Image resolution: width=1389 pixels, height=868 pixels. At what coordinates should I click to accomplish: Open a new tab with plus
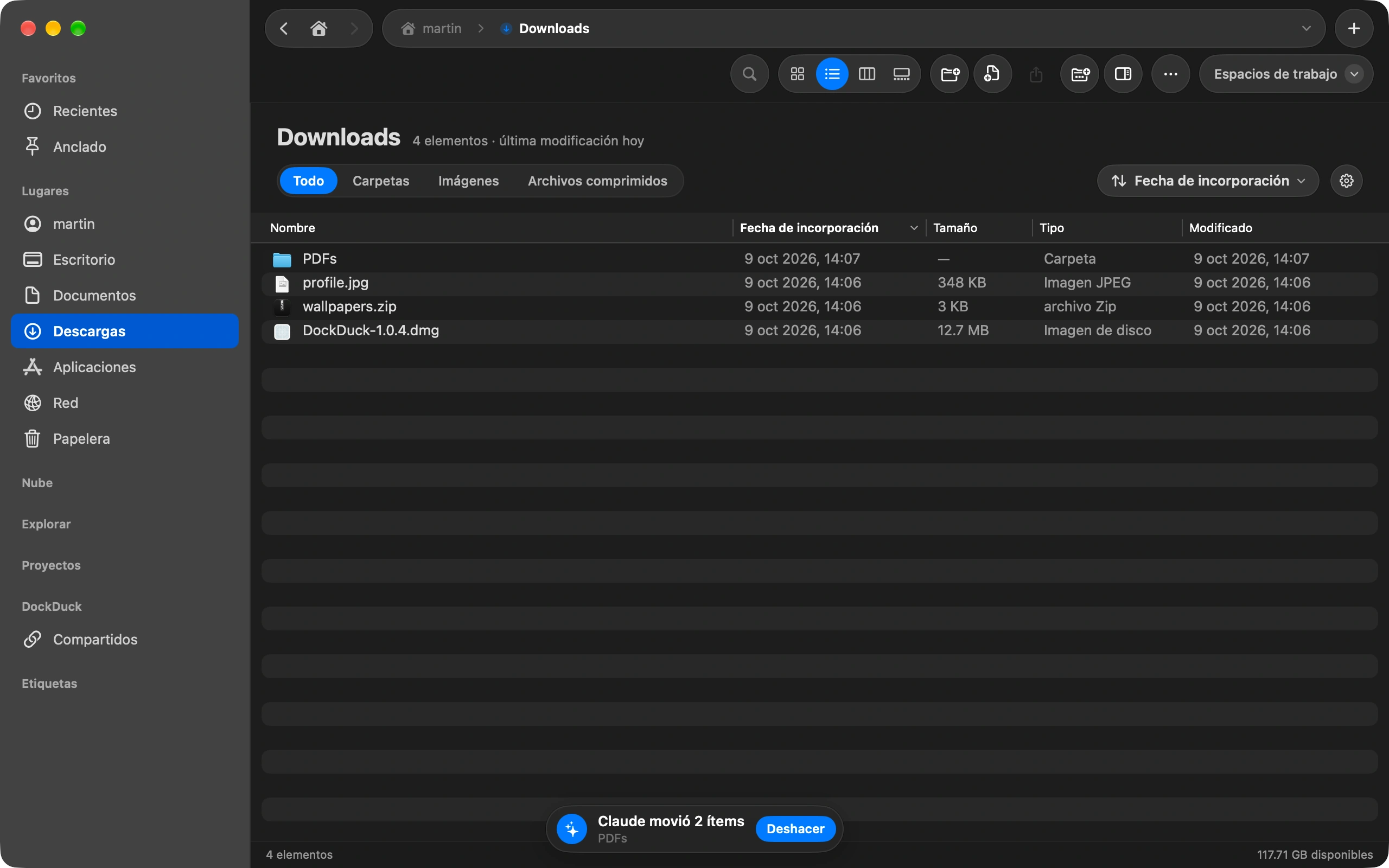1353,28
